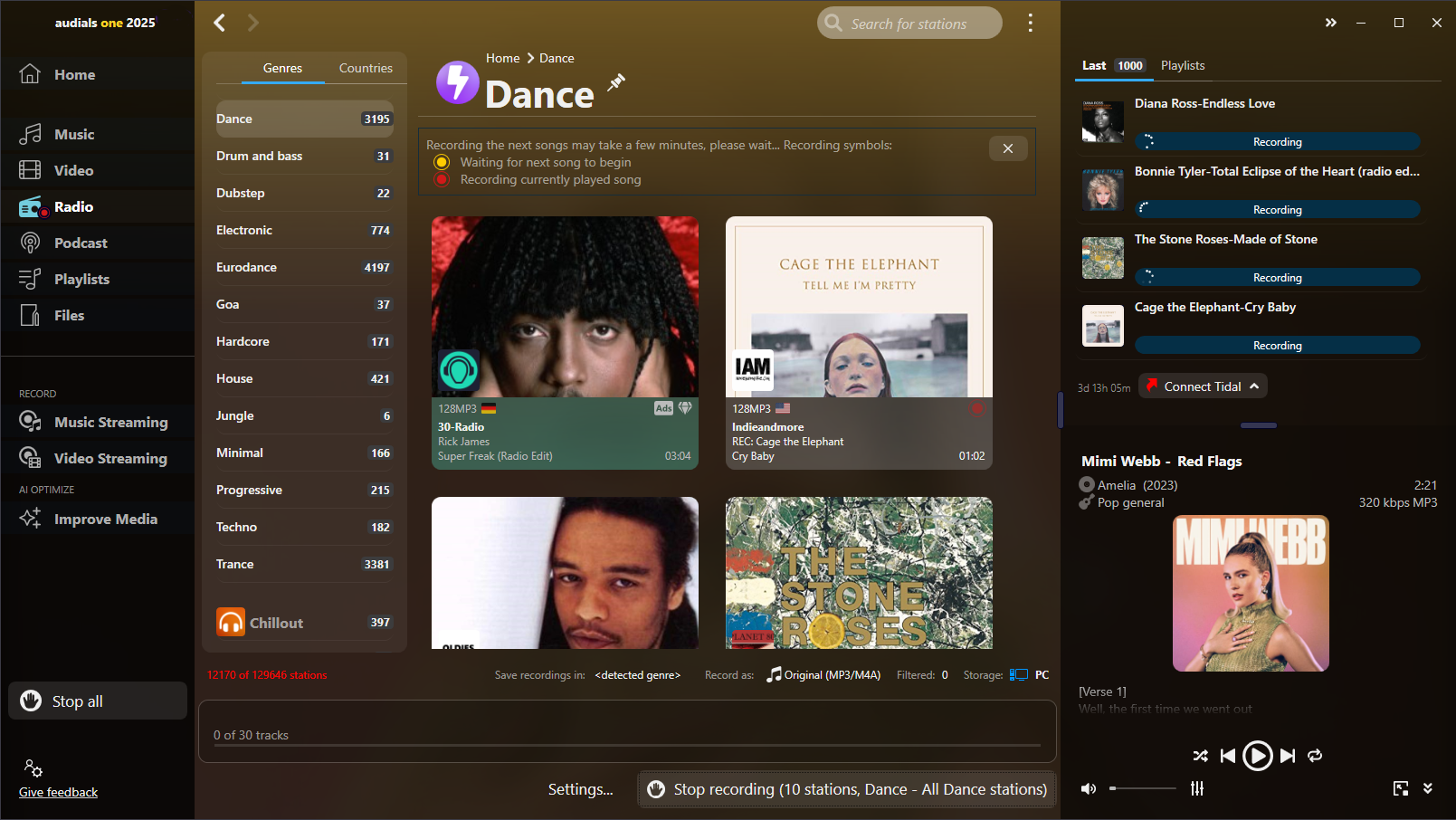The height and width of the screenshot is (820, 1456).
Task: Open recording Settings
Action: click(x=580, y=789)
